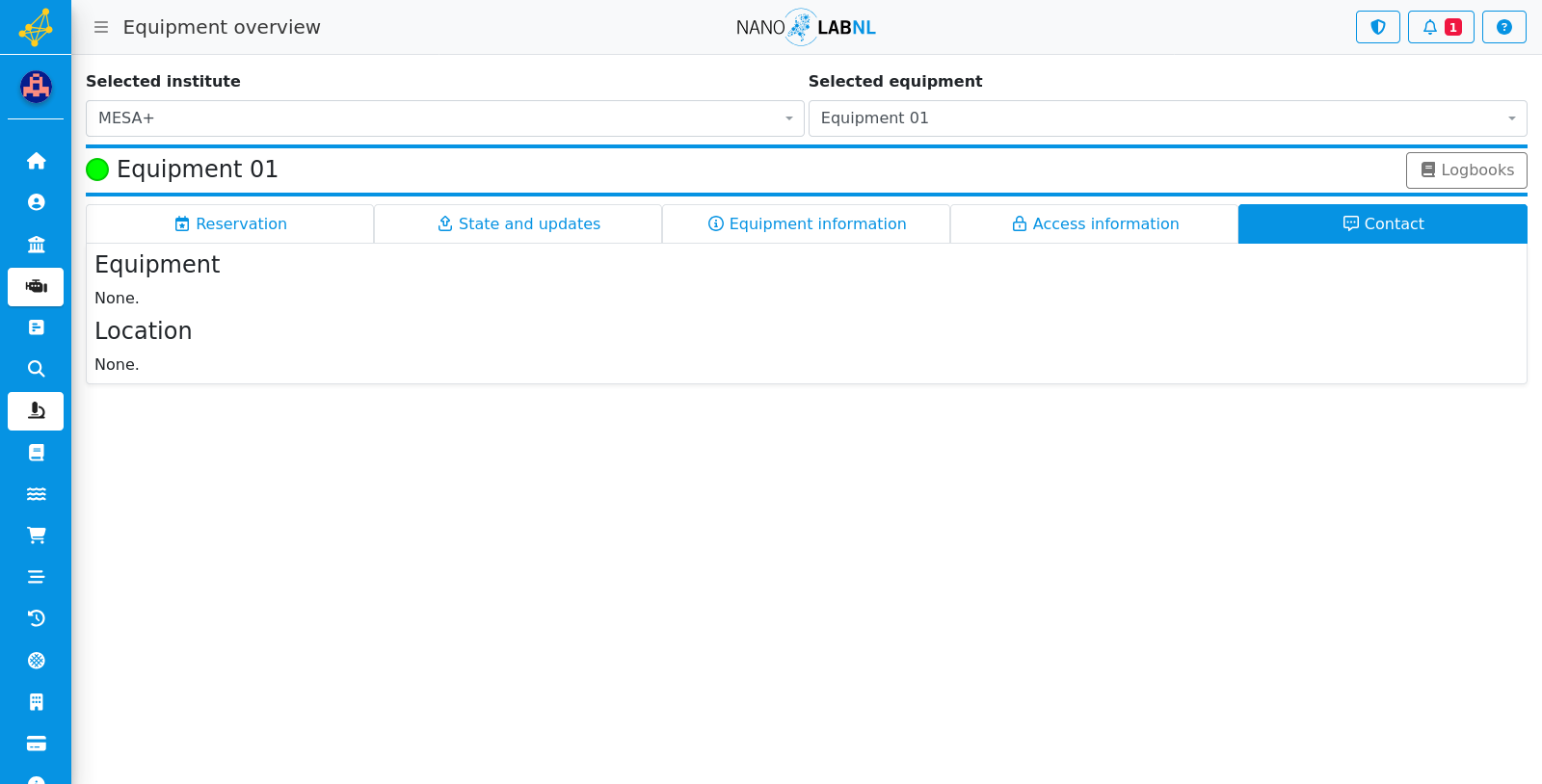The image size is (1542, 784).
Task: Select the equipment machine icon in sidebar
Action: [x=36, y=287]
